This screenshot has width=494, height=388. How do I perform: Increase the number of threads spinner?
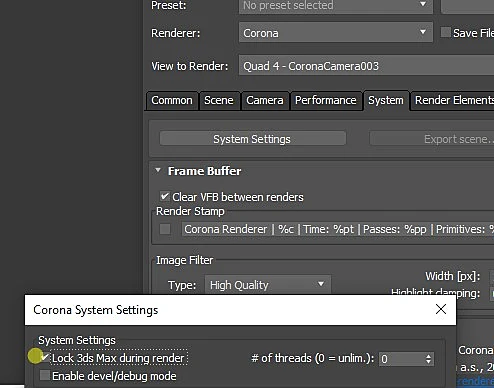click(429, 356)
